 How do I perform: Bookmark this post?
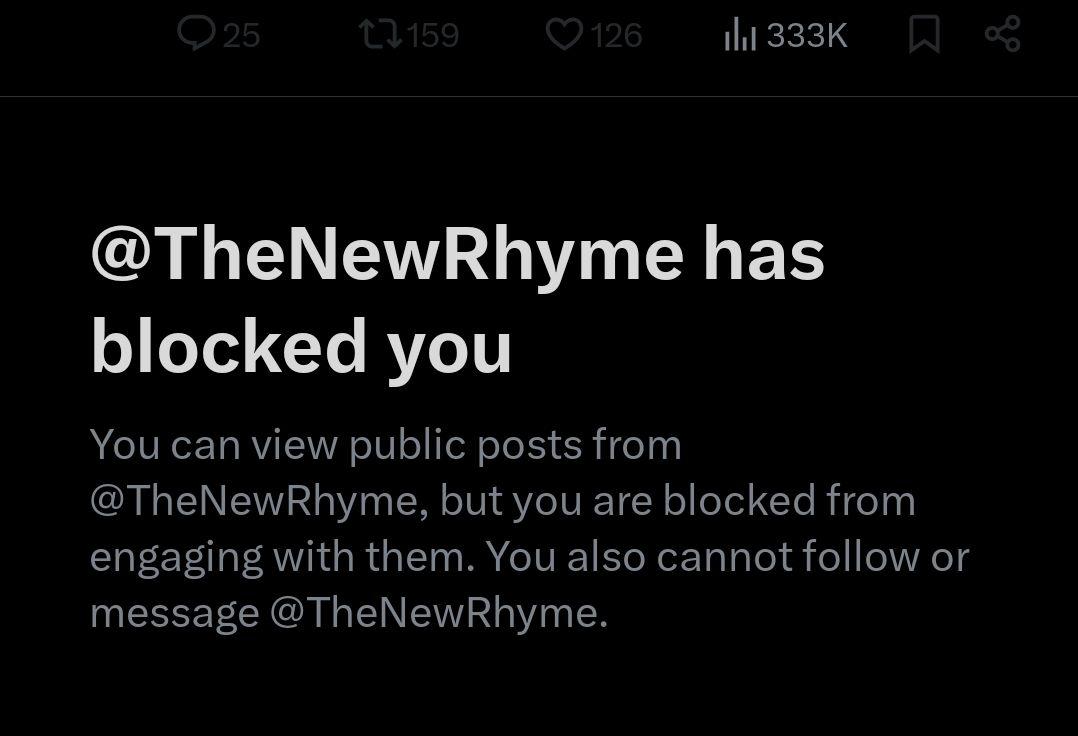tap(924, 36)
